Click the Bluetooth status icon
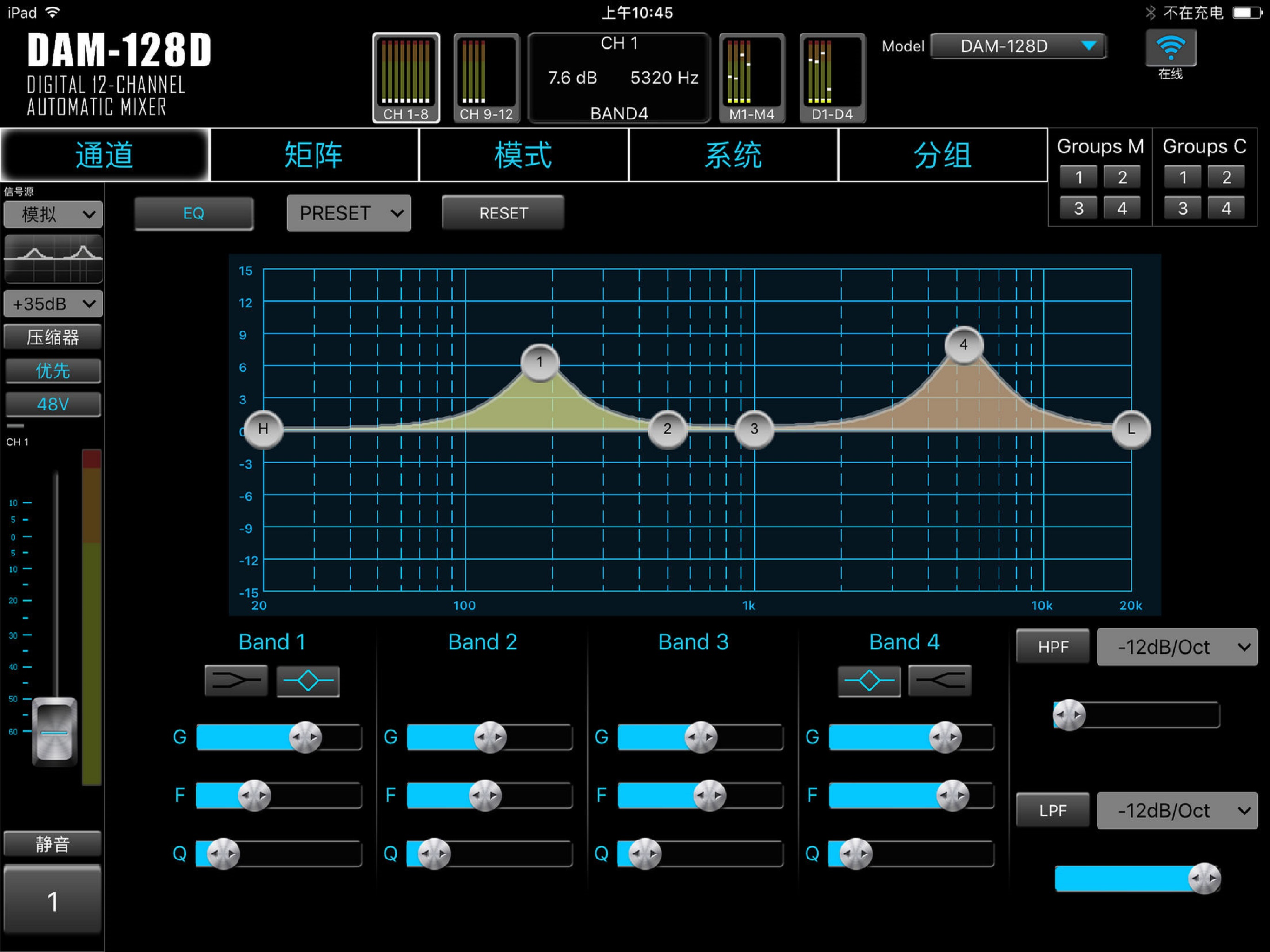Image resolution: width=1270 pixels, height=952 pixels. pos(1150,13)
